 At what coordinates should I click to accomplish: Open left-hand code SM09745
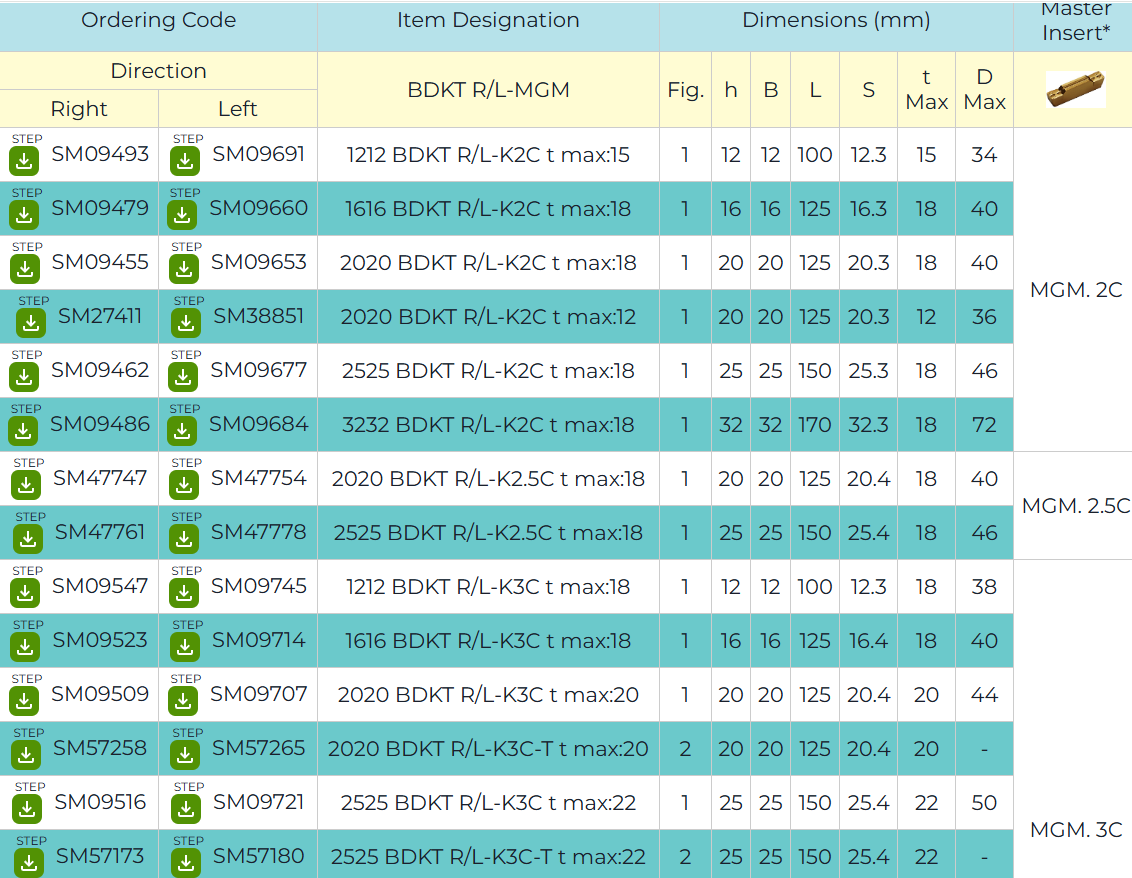[258, 587]
